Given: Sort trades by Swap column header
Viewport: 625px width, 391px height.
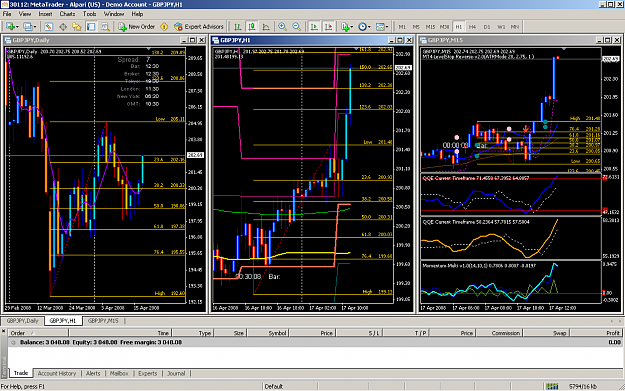Looking at the screenshot, I should (x=546, y=333).
